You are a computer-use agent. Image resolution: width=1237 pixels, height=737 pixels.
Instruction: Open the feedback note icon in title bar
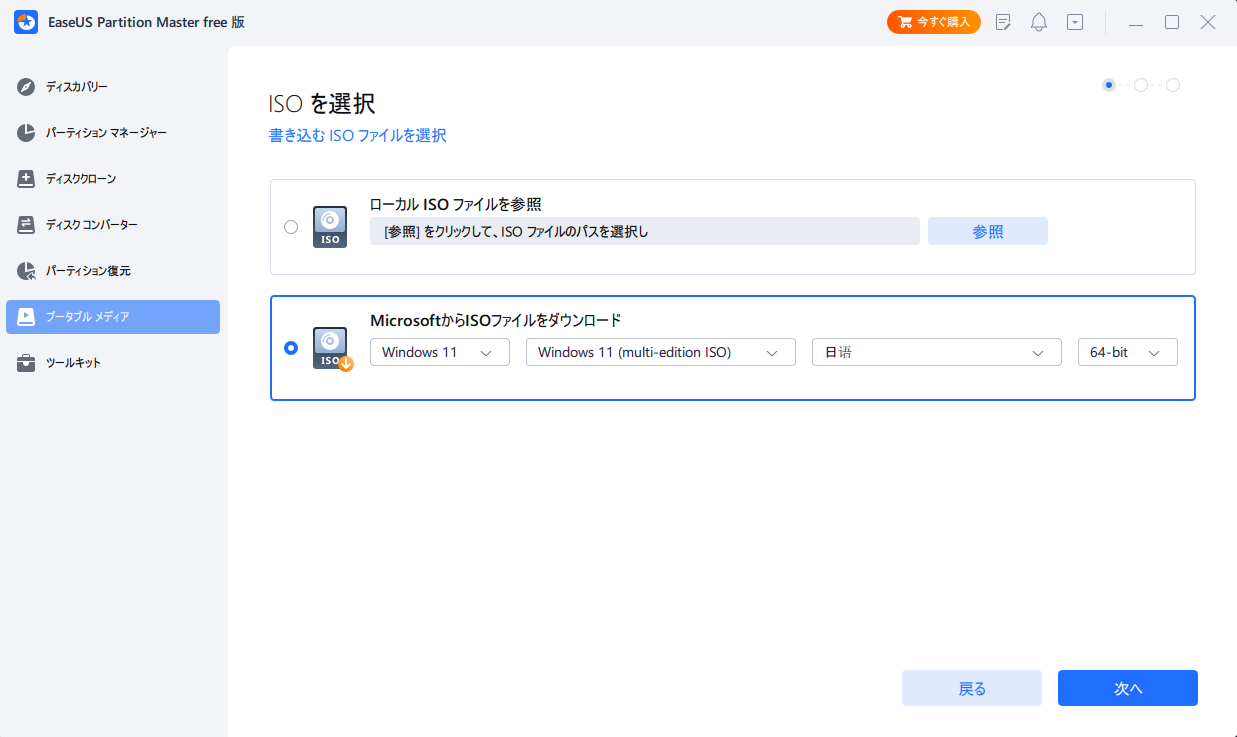(1004, 22)
